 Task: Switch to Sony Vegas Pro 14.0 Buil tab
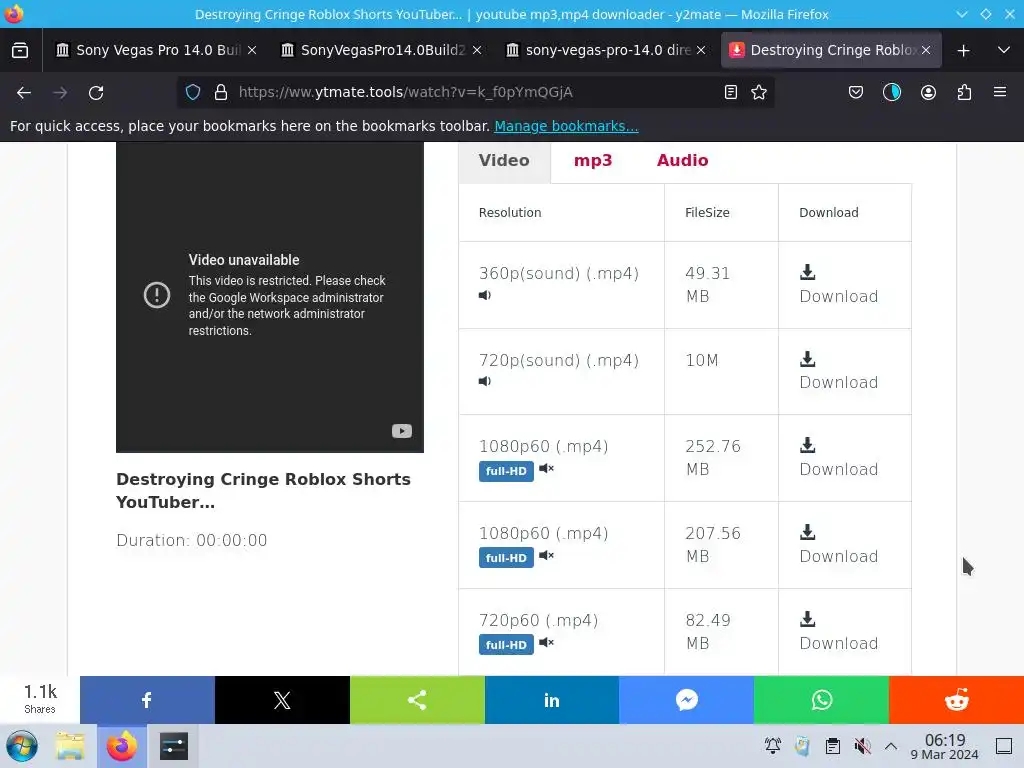(156, 50)
